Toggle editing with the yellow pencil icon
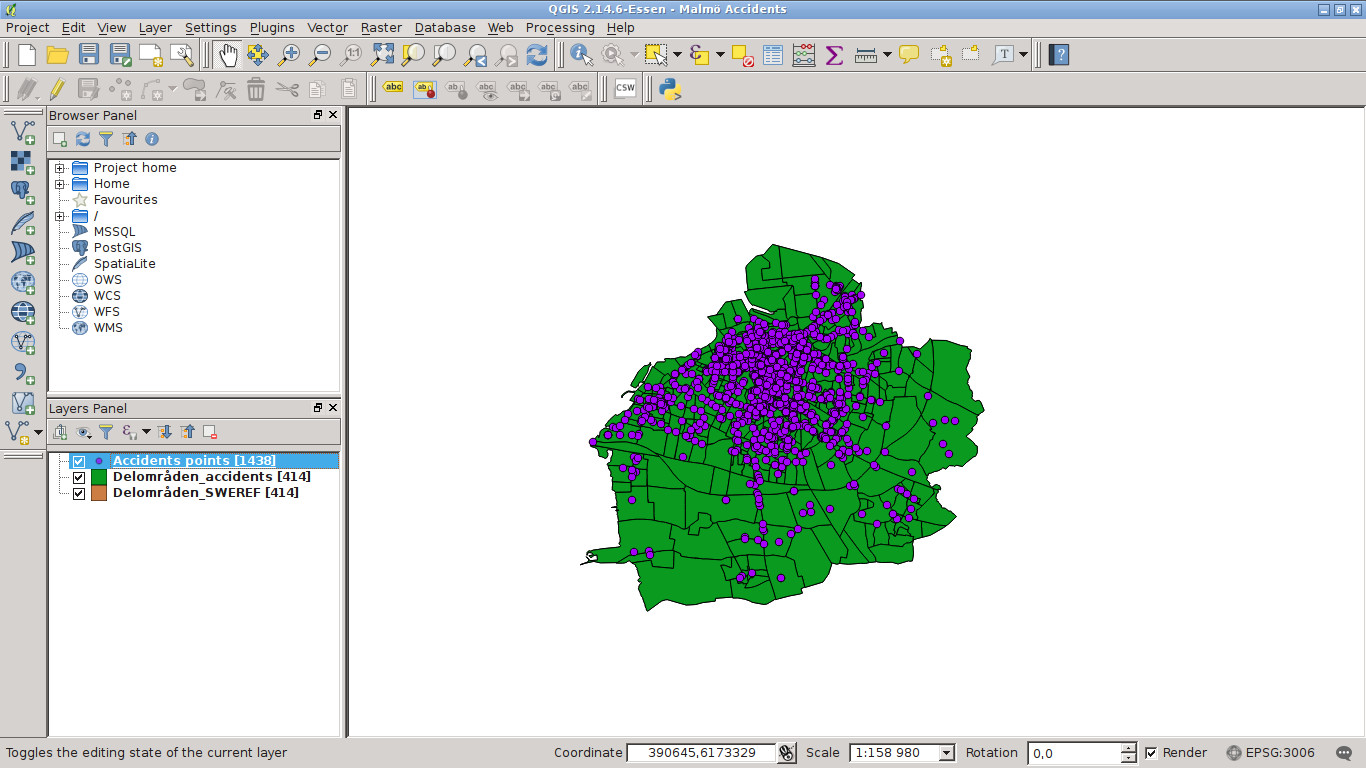 [57, 89]
